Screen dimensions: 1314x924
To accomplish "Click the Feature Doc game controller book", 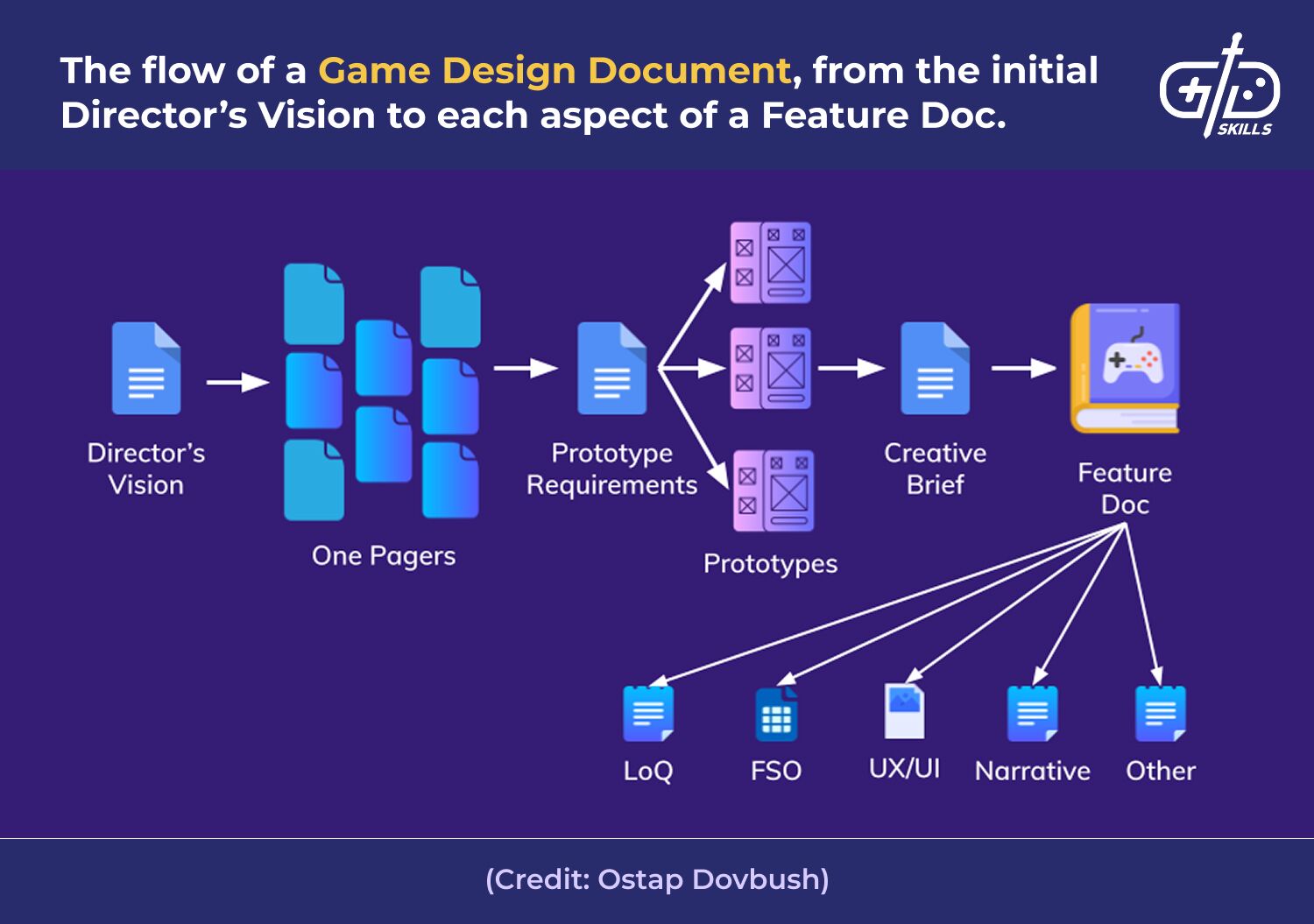I will click(1126, 368).
